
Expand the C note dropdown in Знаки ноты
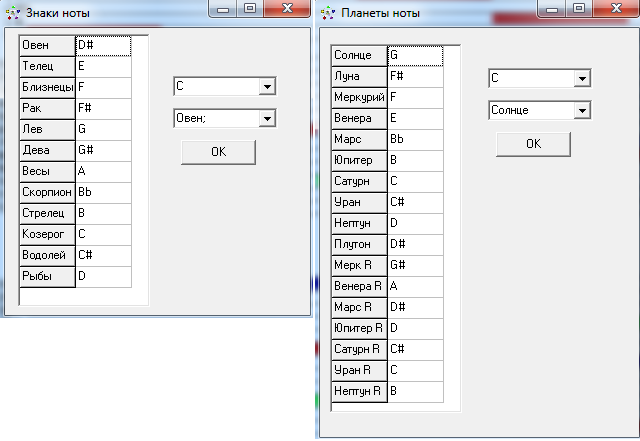click(x=266, y=87)
